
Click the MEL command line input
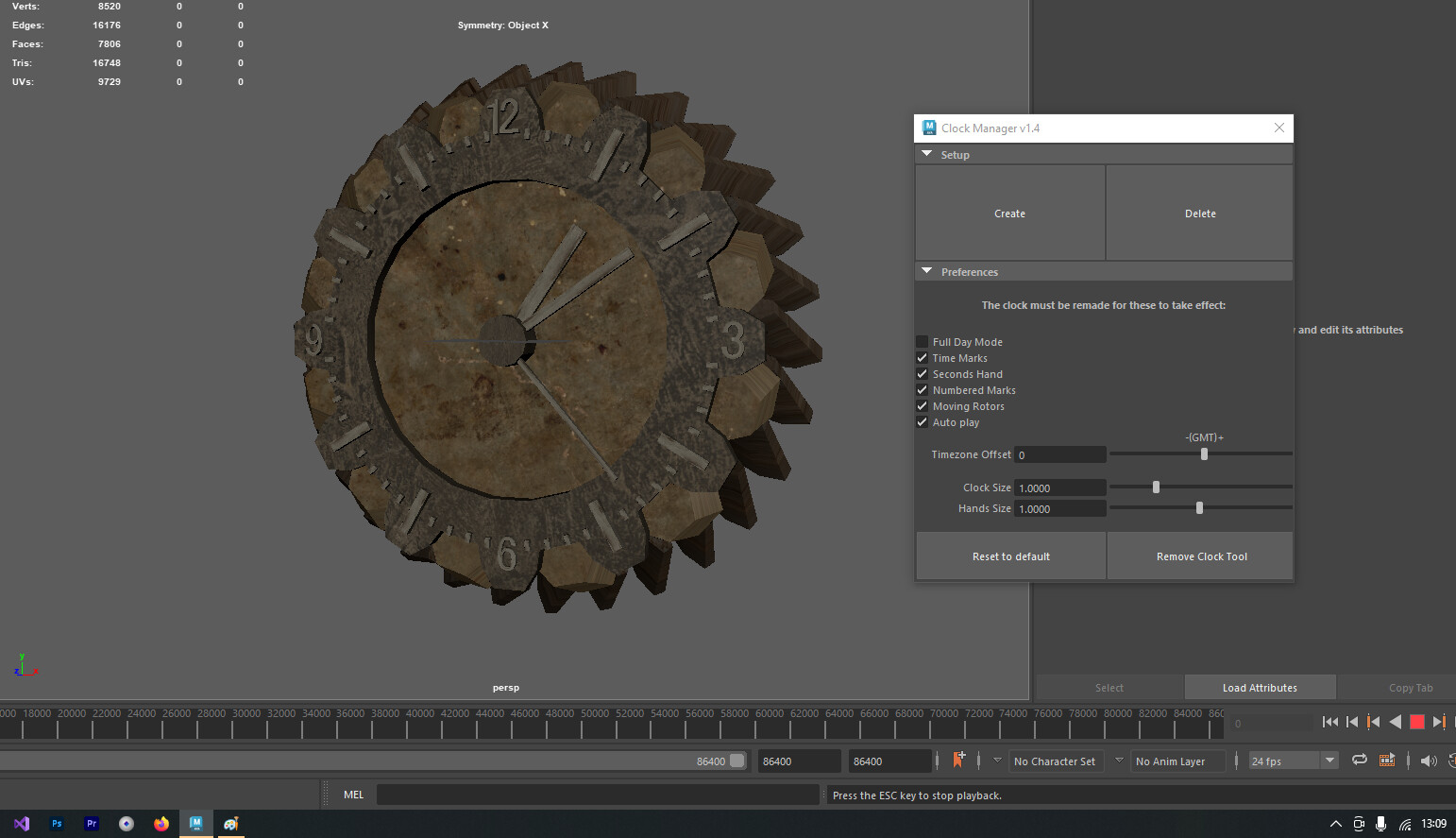pos(598,795)
